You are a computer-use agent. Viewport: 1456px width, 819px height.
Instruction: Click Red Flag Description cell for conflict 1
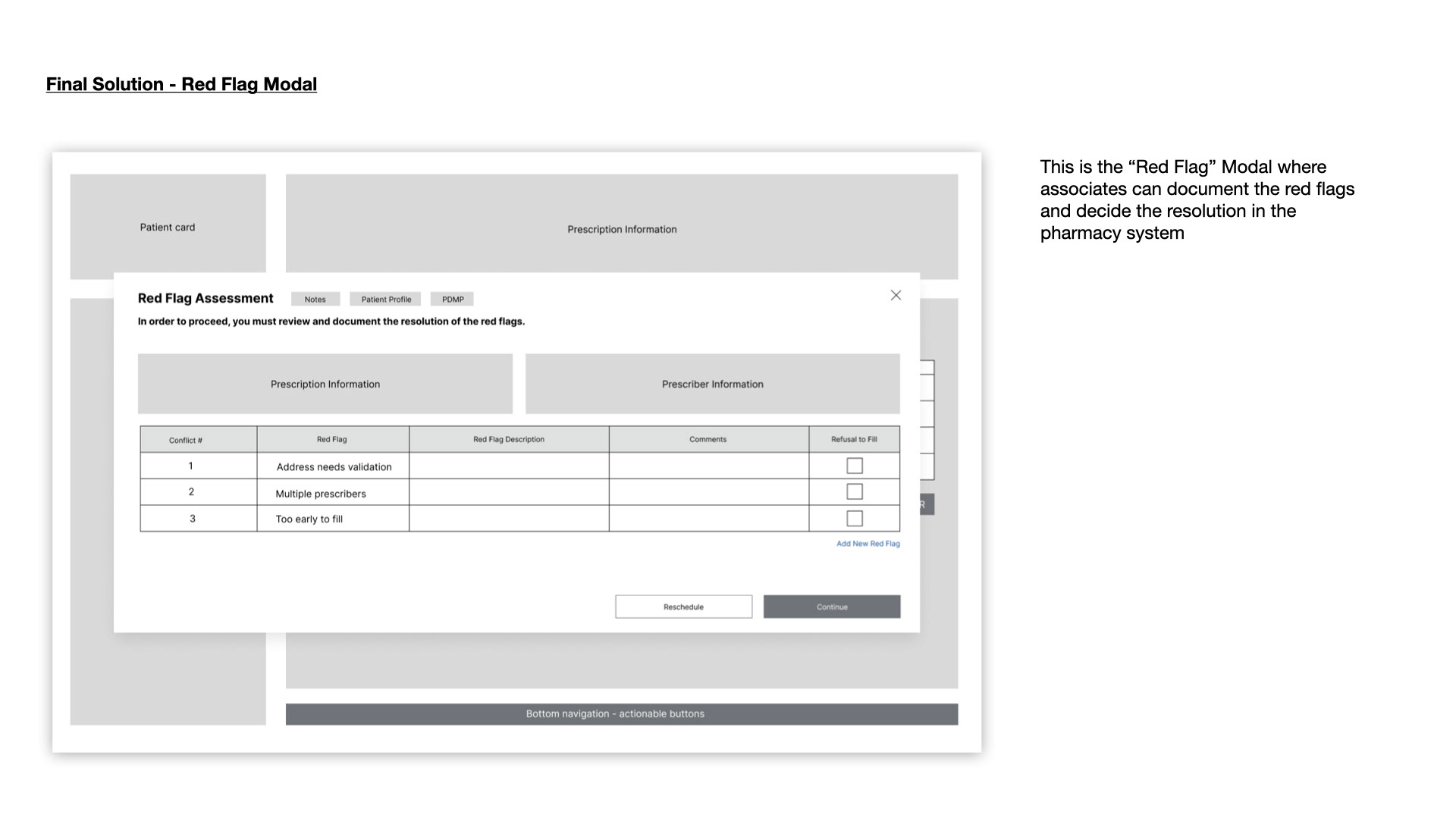pos(509,466)
